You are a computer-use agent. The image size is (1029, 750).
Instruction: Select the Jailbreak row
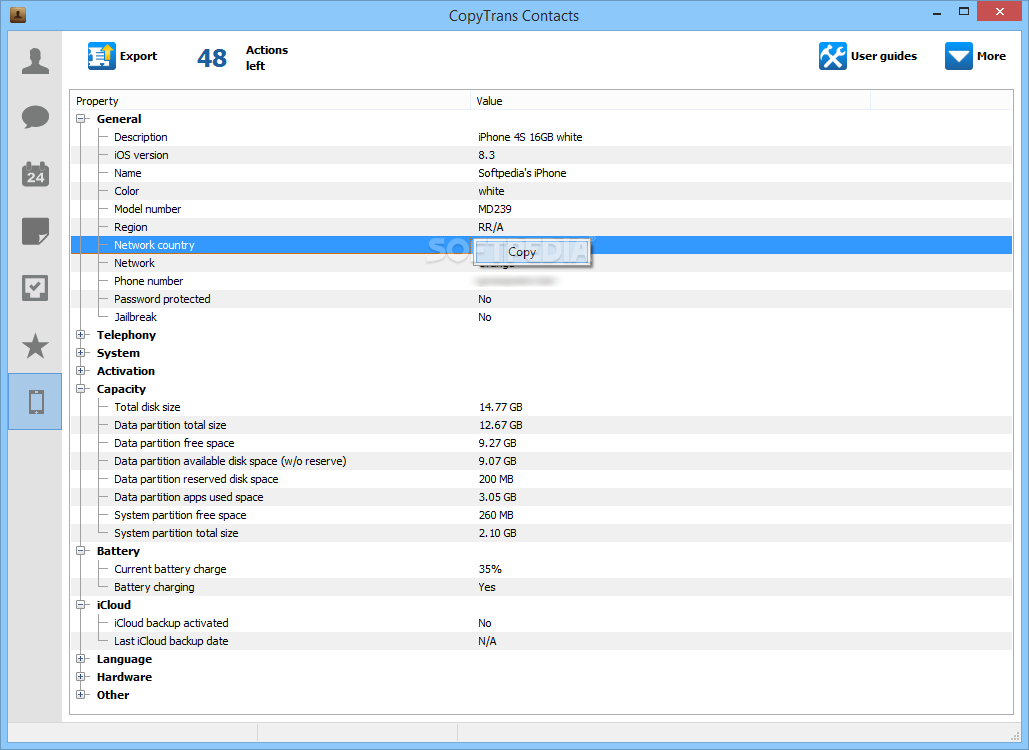pyautogui.click(x=541, y=317)
